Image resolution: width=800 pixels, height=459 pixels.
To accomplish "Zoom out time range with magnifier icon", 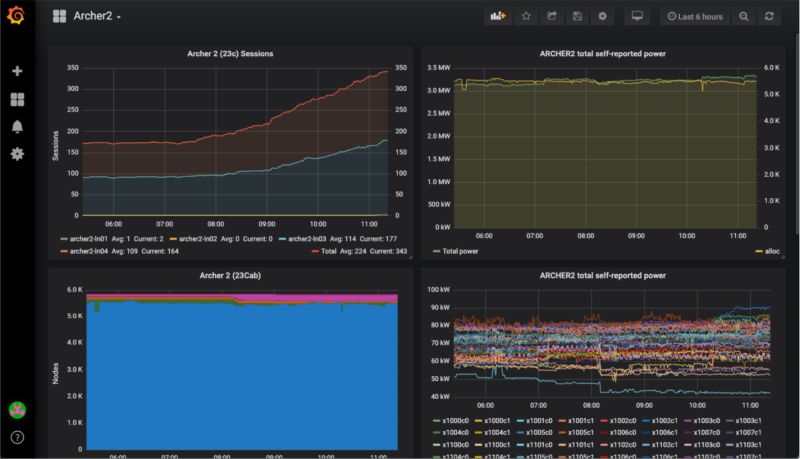I will (x=744, y=16).
